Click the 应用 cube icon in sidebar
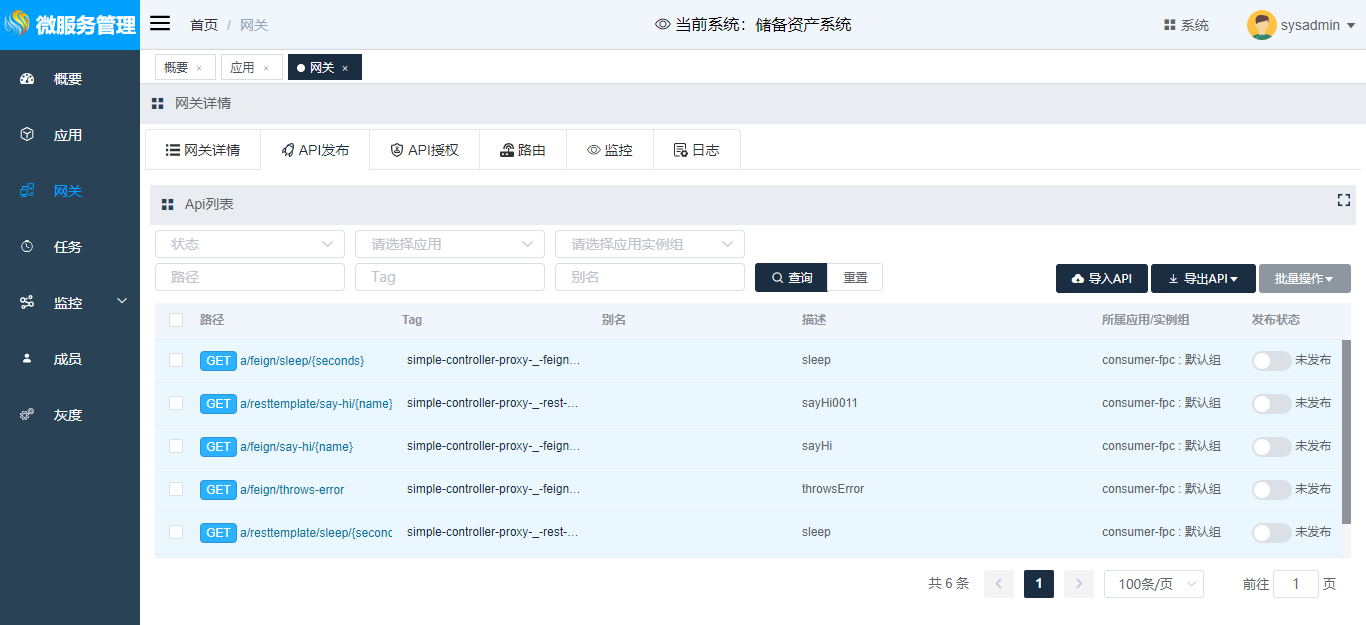 click(x=27, y=135)
